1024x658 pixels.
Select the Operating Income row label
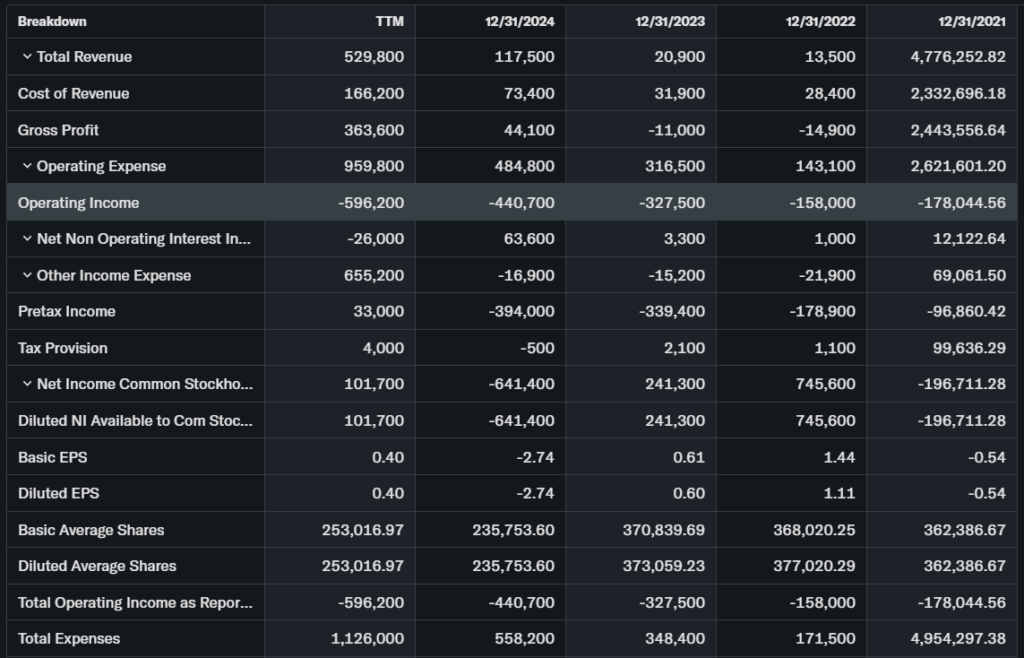[78, 203]
